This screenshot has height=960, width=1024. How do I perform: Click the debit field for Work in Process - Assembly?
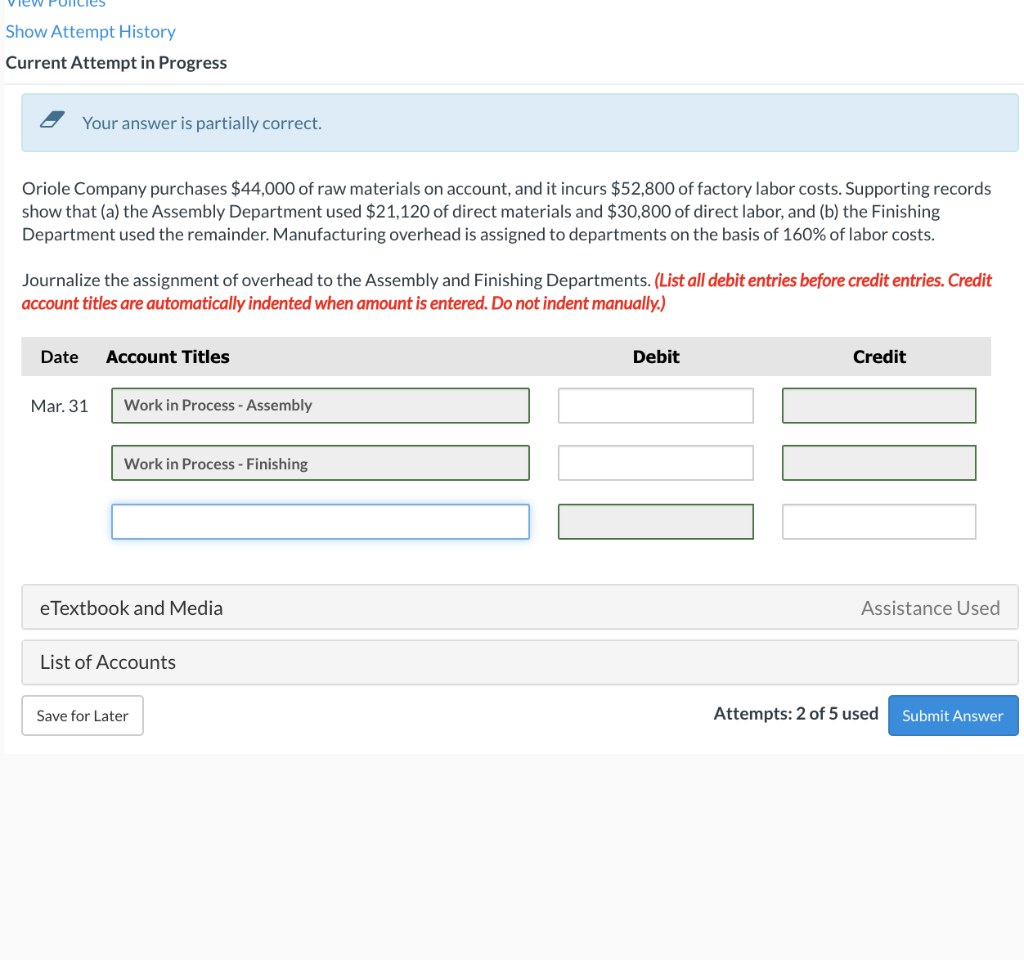pos(655,405)
